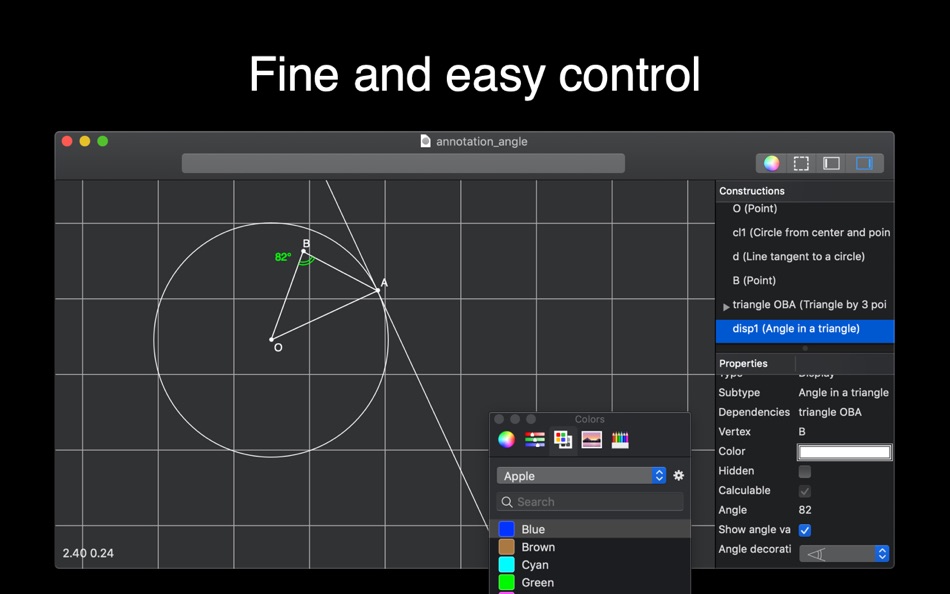Viewport: 950px width, 594px height.
Task: Pick the Brown color swatch
Action: (506, 547)
